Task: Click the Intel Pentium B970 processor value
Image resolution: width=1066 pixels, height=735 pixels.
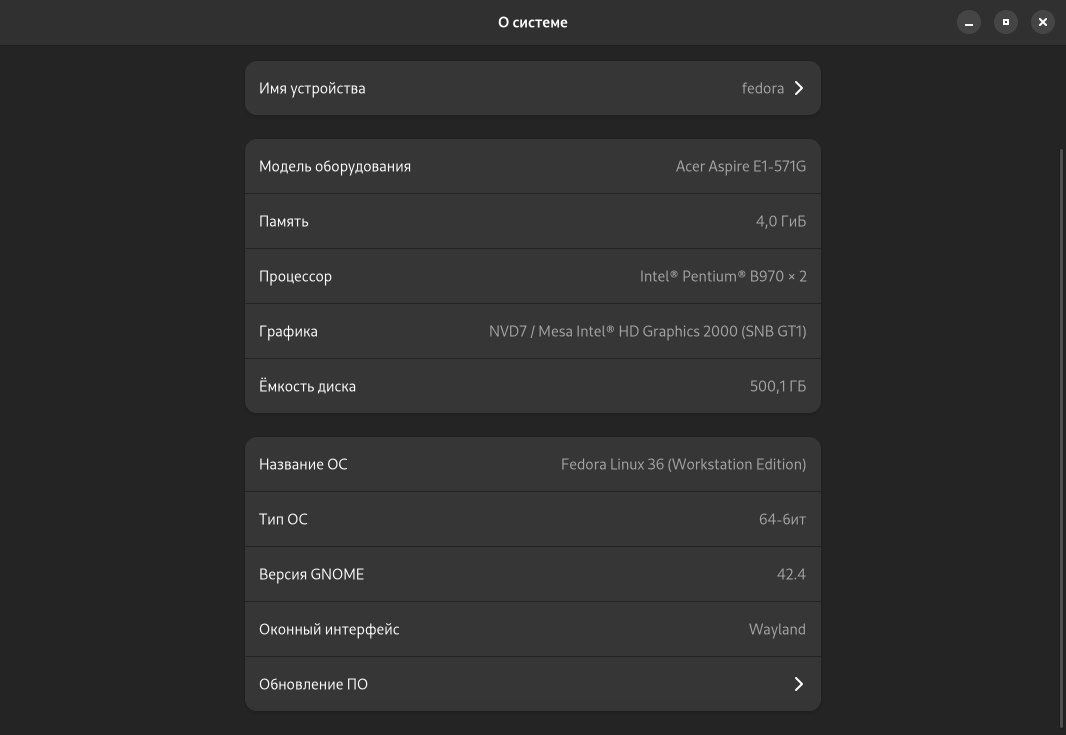Action: (722, 276)
